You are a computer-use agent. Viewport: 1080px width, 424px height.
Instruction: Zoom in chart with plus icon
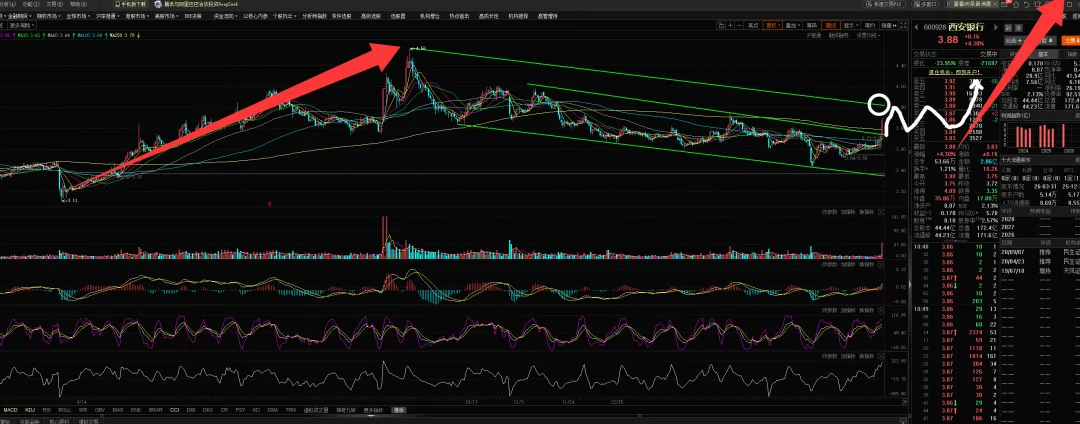pyautogui.click(x=730, y=25)
